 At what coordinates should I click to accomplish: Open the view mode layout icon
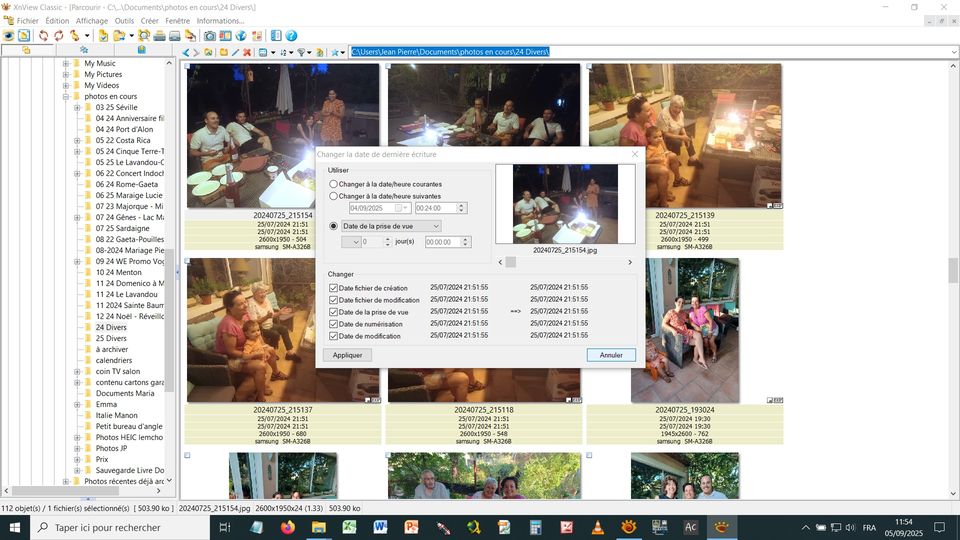pos(263,53)
